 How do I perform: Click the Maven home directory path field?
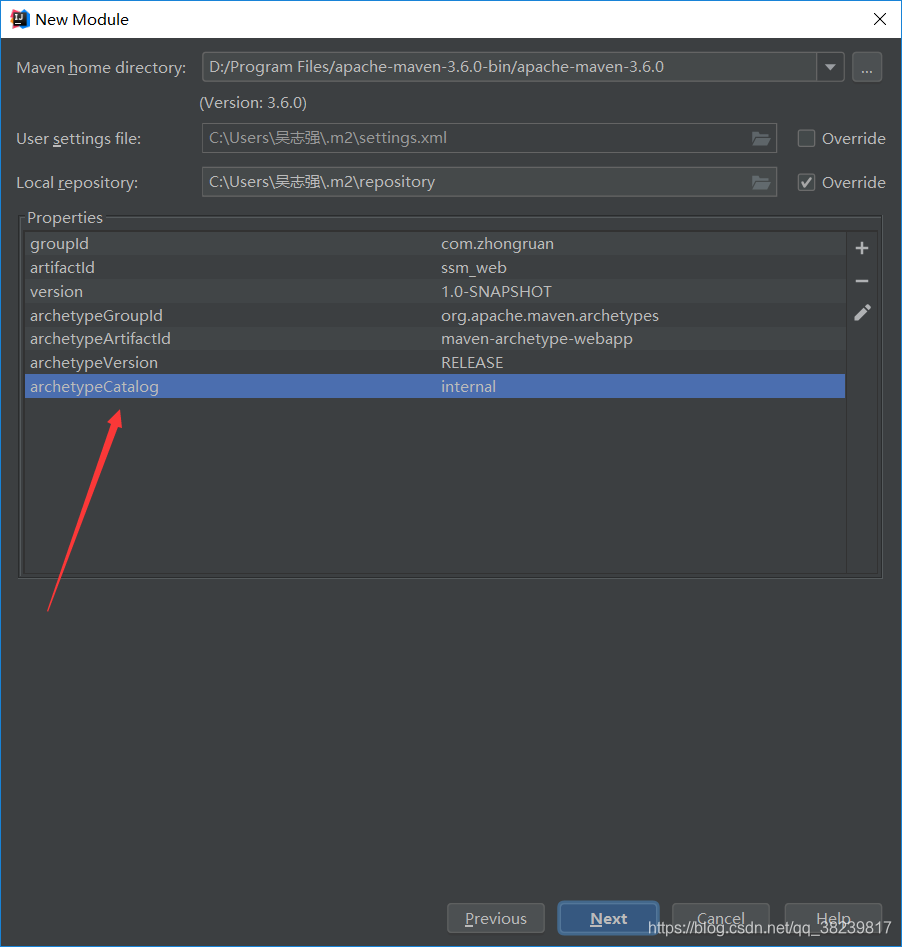(509, 67)
